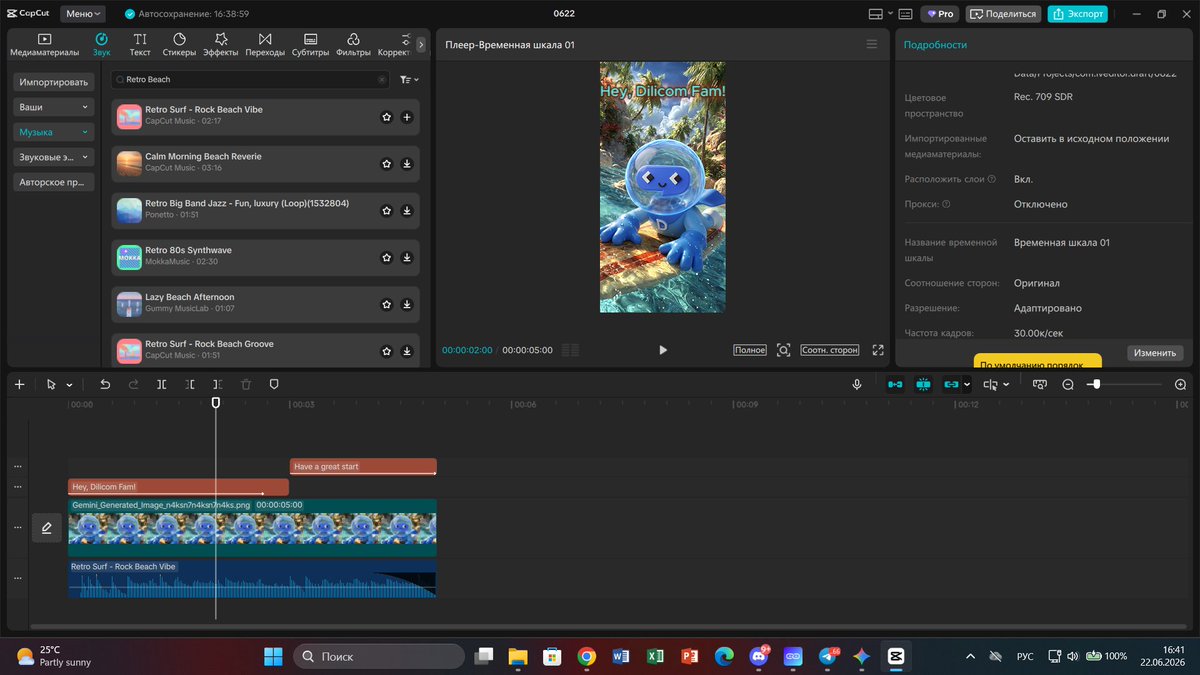
Task: Toggle auto snapping on the timeline
Action: (923, 384)
